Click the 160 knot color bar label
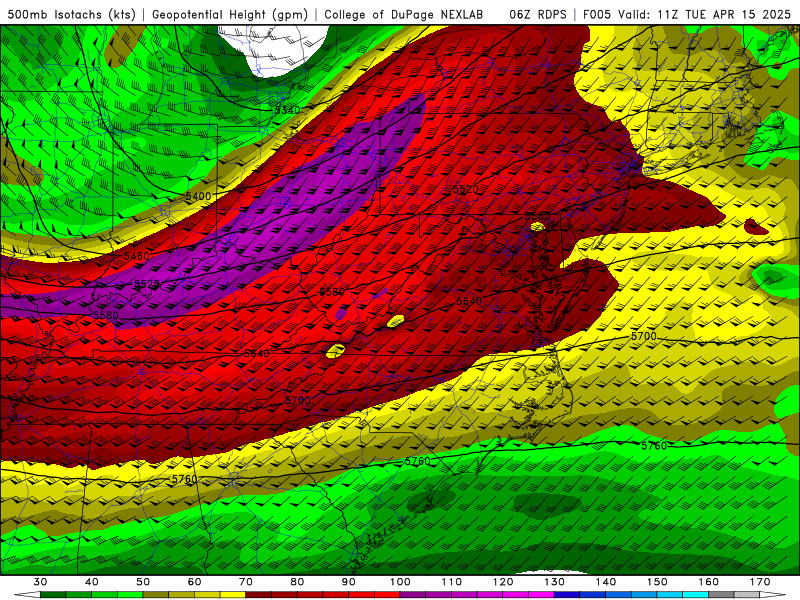 tap(709, 582)
